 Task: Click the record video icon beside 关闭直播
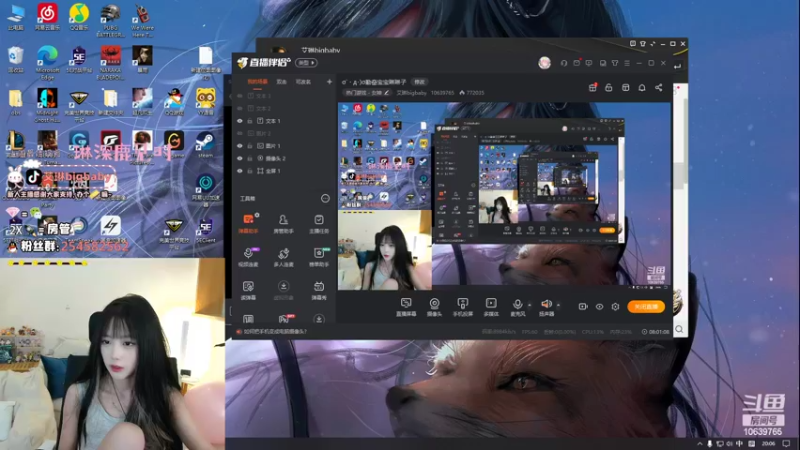click(x=583, y=307)
